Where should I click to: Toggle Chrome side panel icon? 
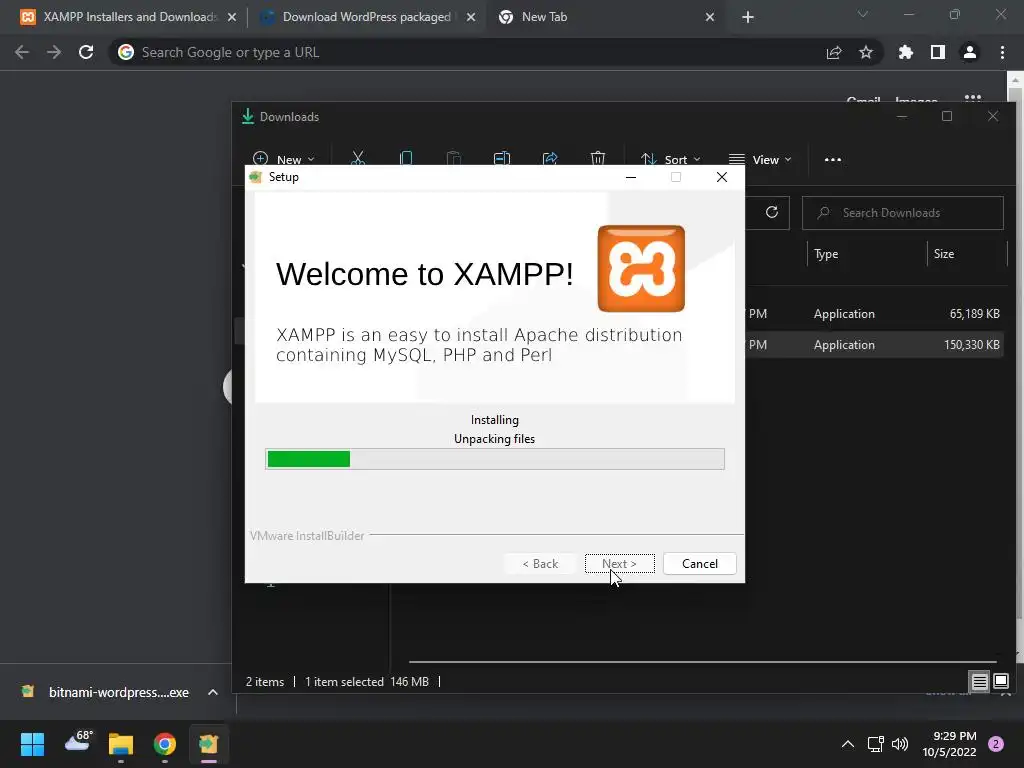(x=938, y=52)
